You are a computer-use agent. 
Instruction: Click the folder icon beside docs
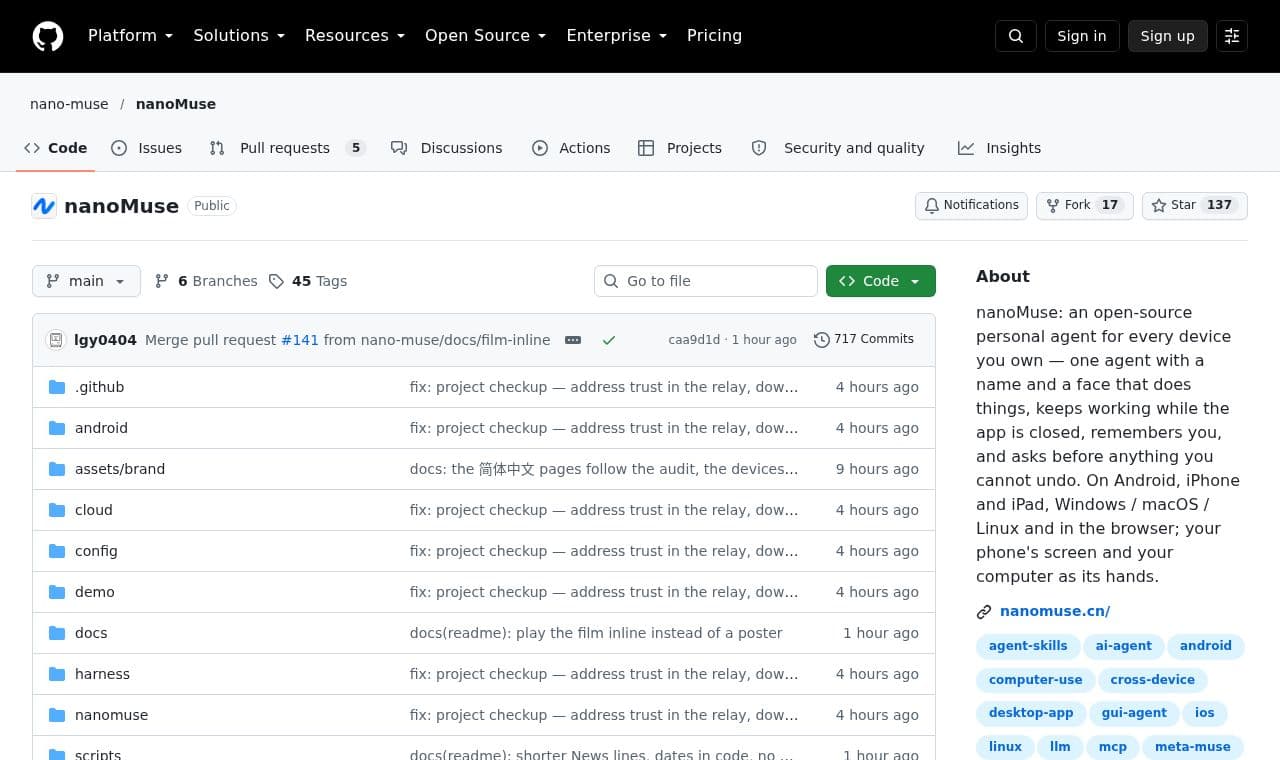click(x=57, y=633)
